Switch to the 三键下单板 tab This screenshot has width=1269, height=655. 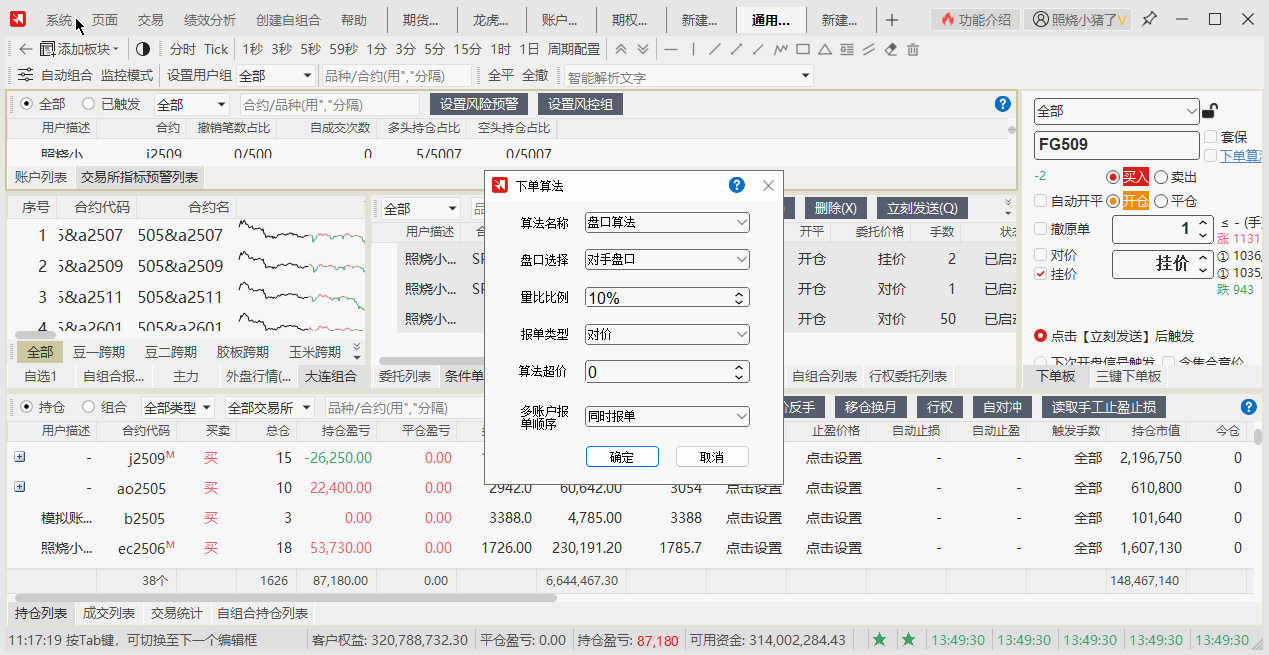[1128, 376]
